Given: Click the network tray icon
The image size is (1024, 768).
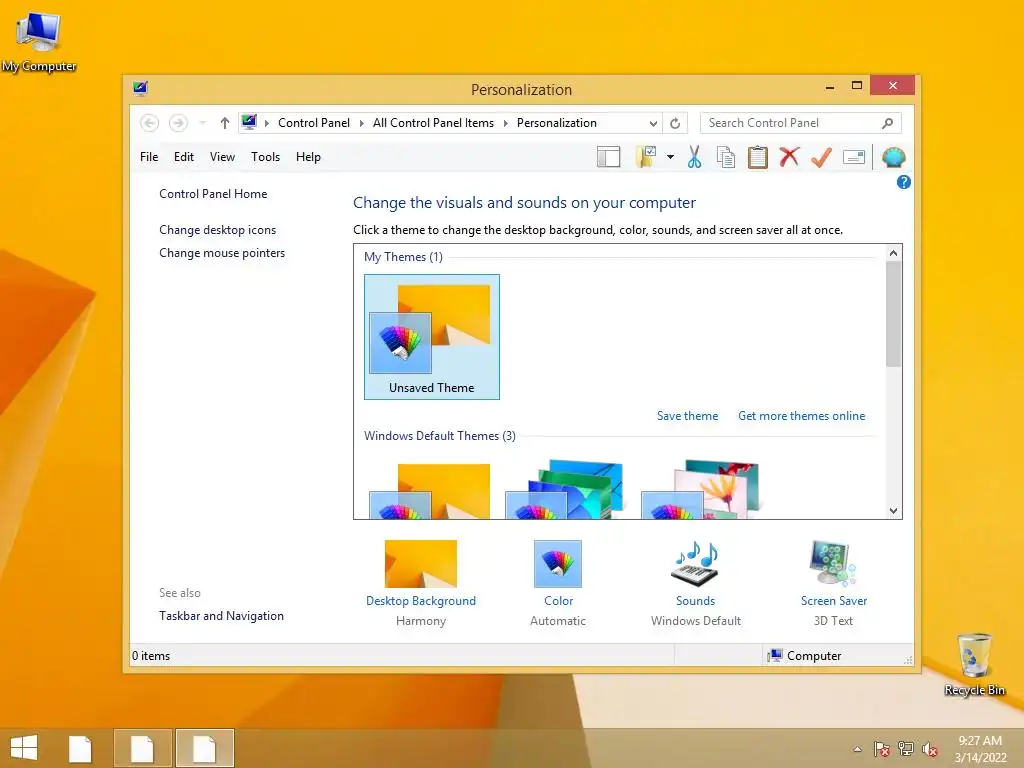Looking at the screenshot, I should point(905,749).
